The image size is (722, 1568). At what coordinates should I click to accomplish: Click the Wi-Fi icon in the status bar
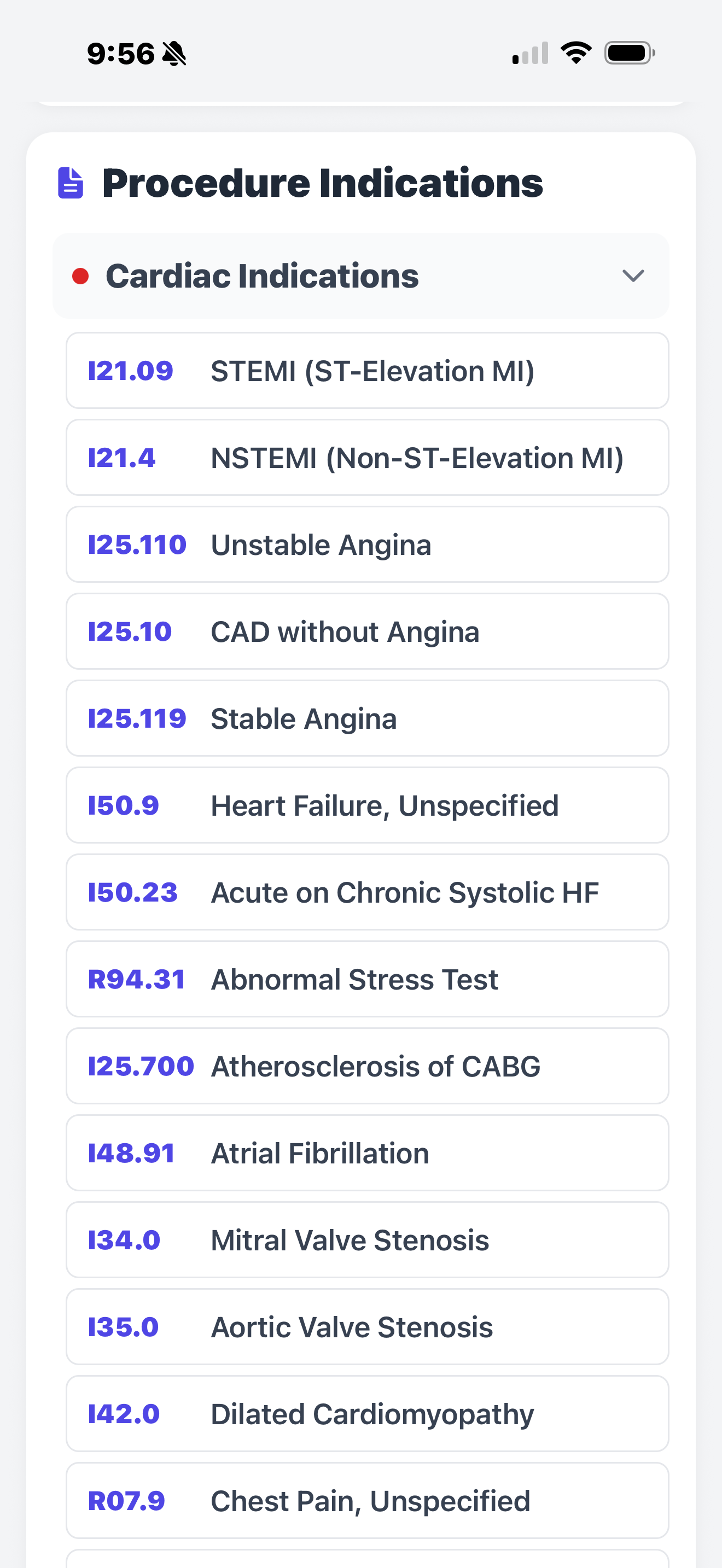pyautogui.click(x=575, y=54)
